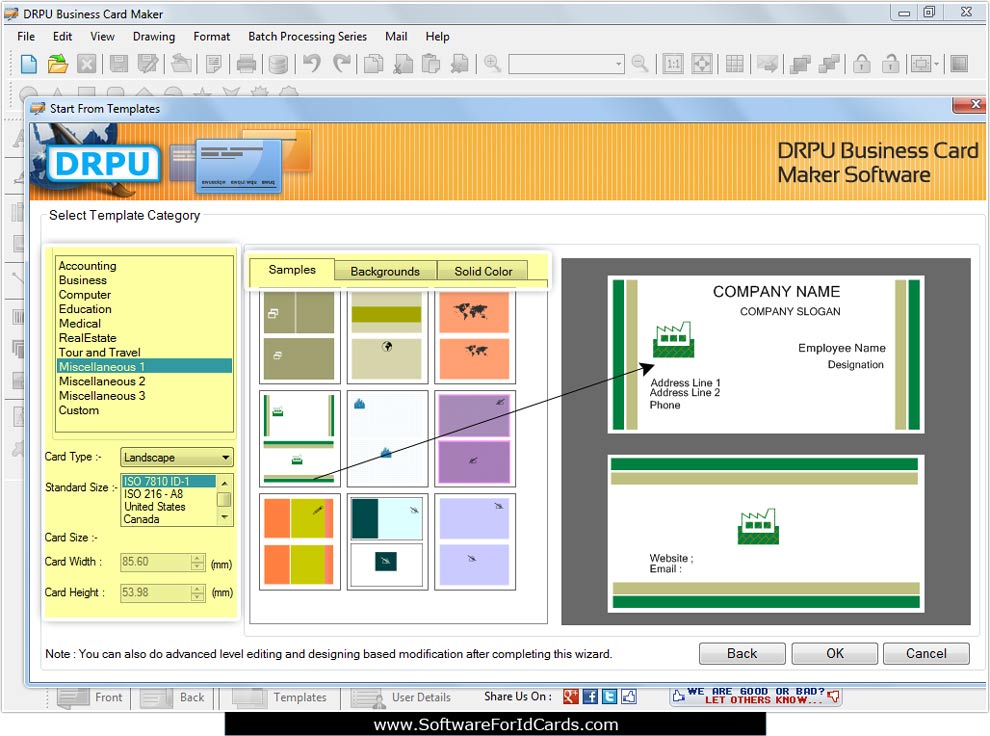The width and height of the screenshot is (990, 736).
Task: Select United States standard size
Action: pos(155,507)
